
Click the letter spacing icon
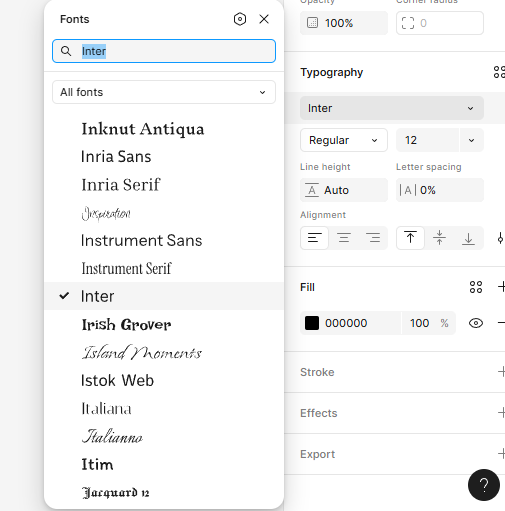pyautogui.click(x=408, y=190)
